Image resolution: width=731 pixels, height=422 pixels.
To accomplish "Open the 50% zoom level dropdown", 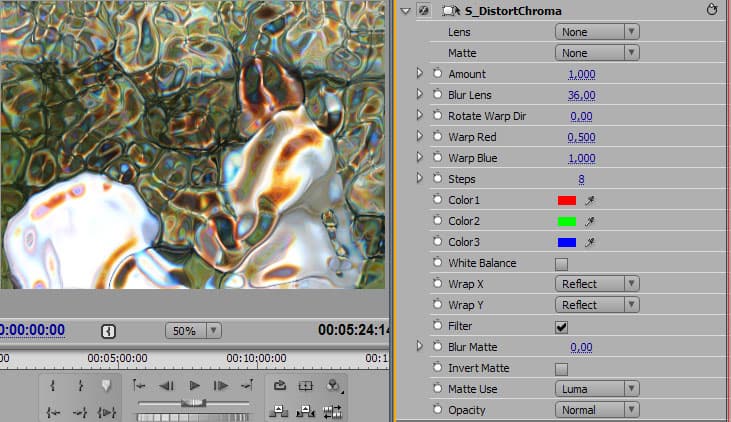I will [x=193, y=330].
